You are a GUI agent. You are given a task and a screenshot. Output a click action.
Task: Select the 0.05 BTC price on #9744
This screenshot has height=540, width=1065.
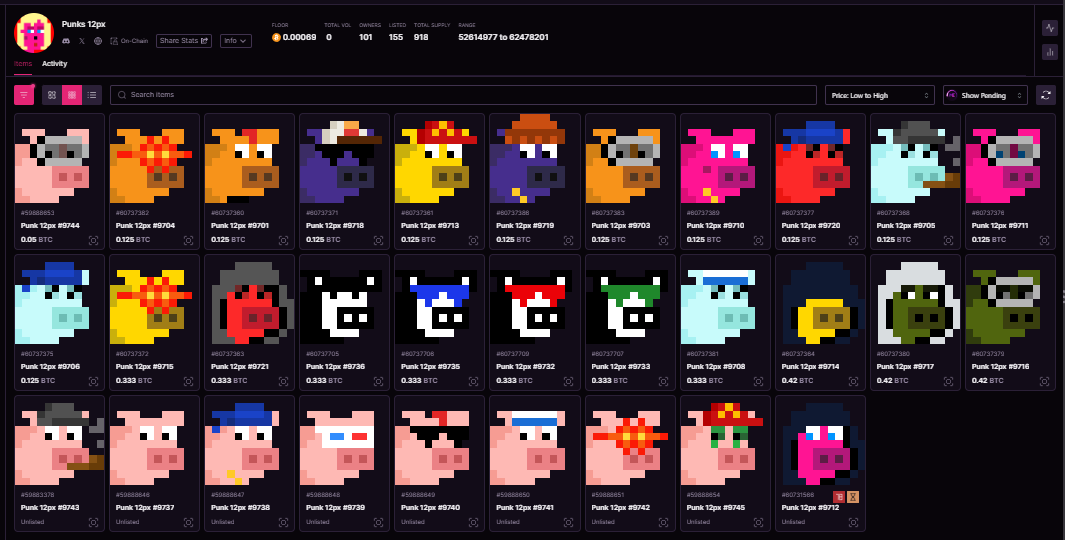[x=37, y=240]
